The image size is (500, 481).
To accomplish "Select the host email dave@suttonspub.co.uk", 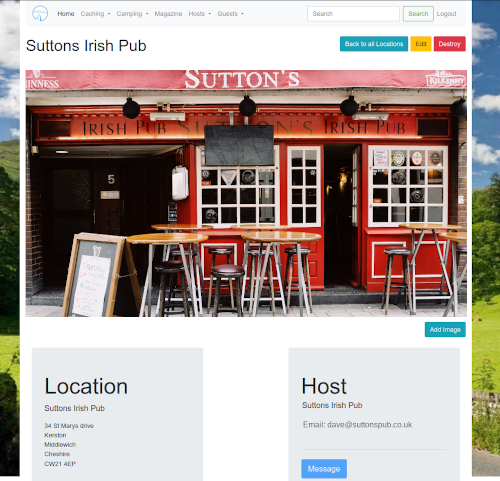I will click(x=369, y=425).
